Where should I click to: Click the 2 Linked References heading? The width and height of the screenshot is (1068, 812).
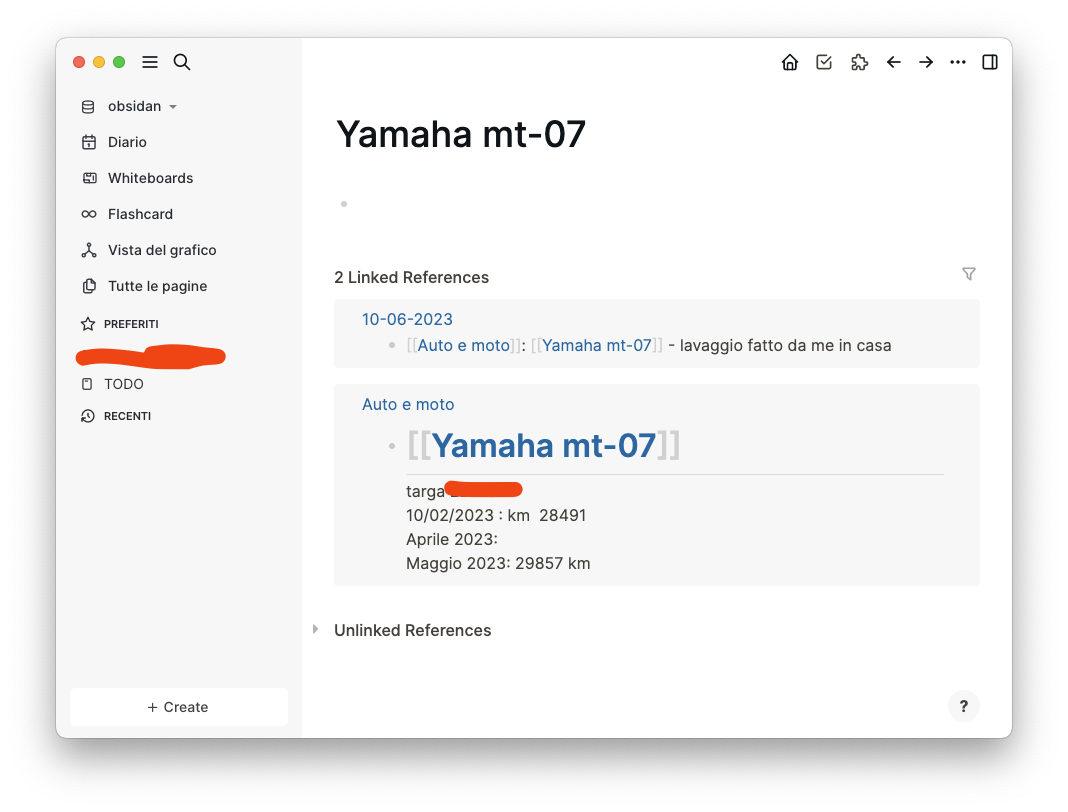point(411,277)
